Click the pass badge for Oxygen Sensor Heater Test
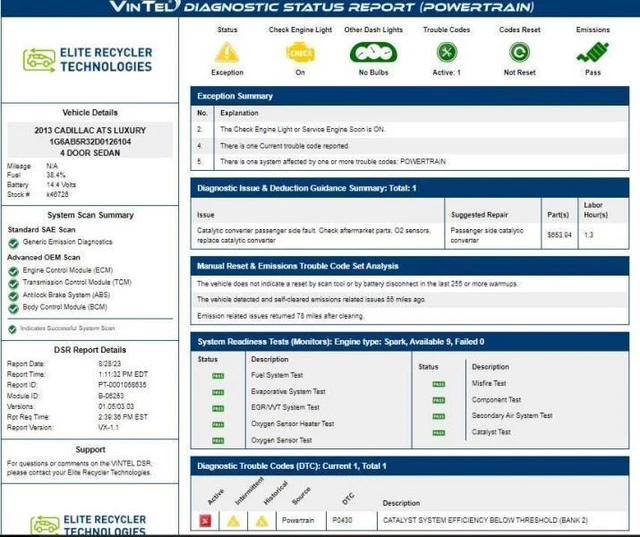The width and height of the screenshot is (640, 537). 218,425
